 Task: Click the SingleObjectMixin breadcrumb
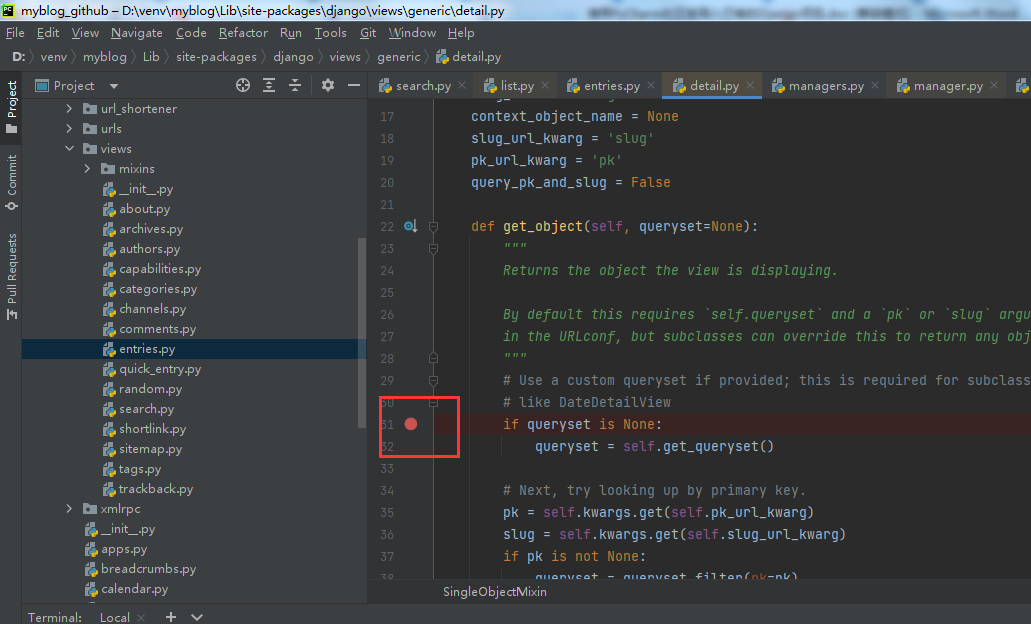coord(495,591)
